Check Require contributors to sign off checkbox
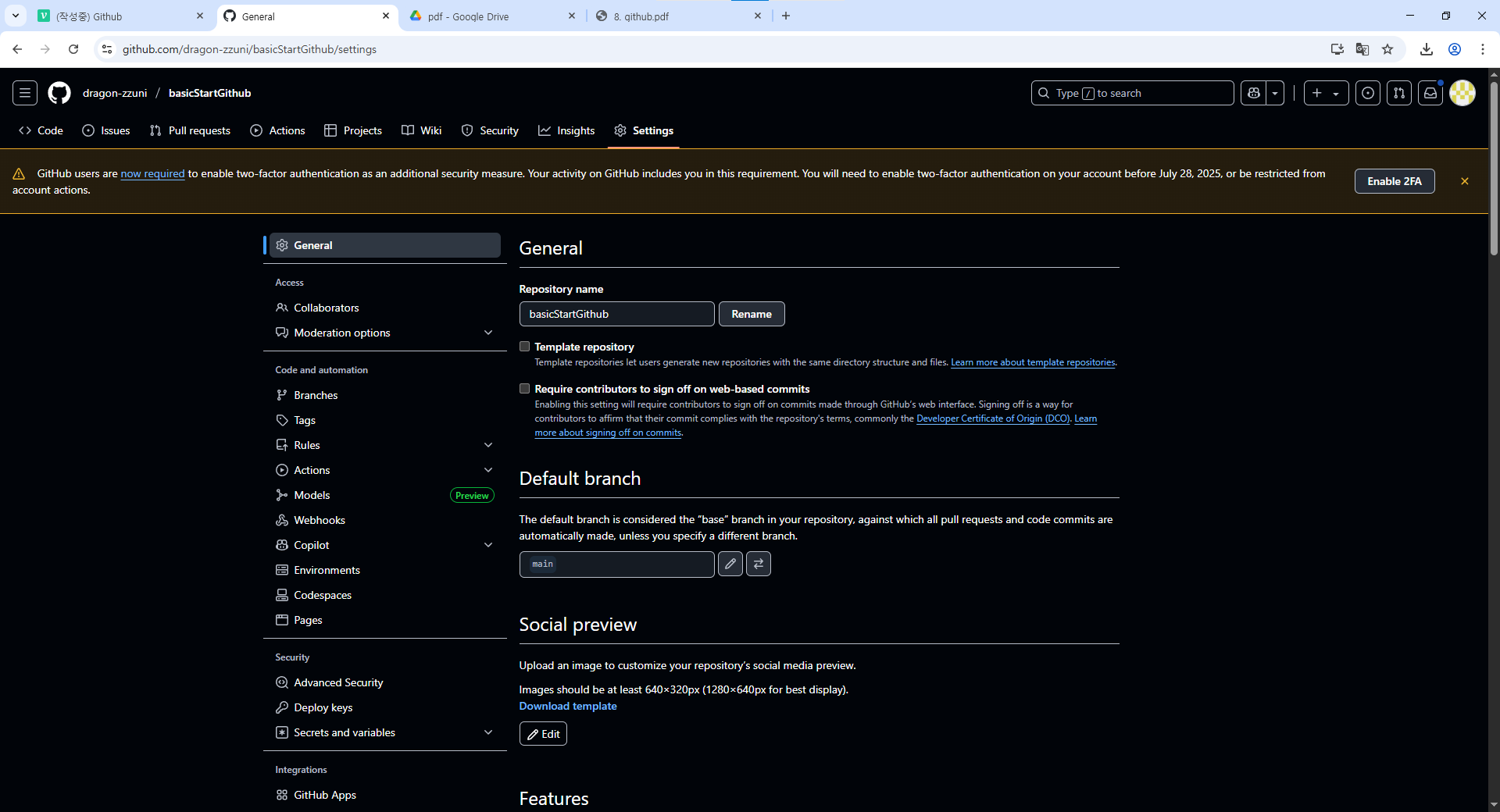This screenshot has height=812, width=1500. (525, 389)
